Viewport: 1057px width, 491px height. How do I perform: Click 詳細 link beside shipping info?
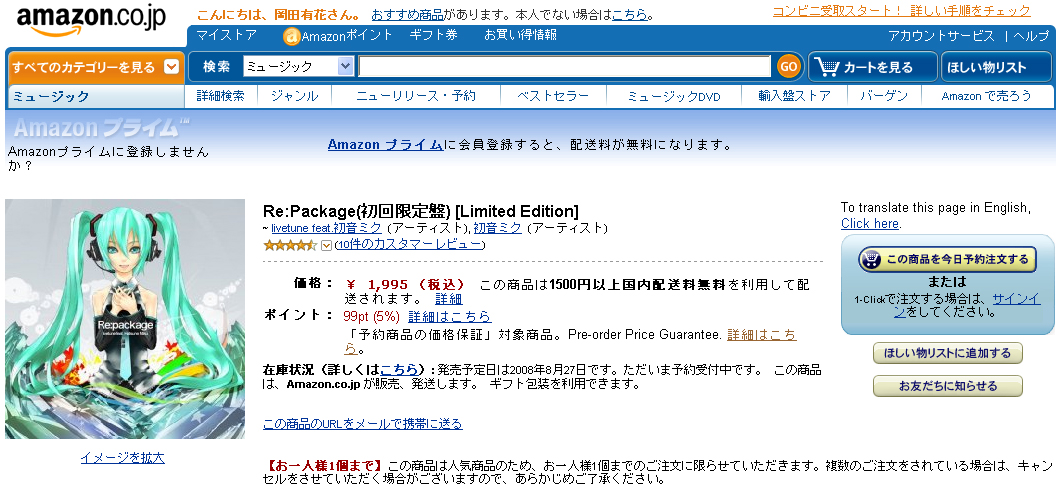[x=448, y=298]
